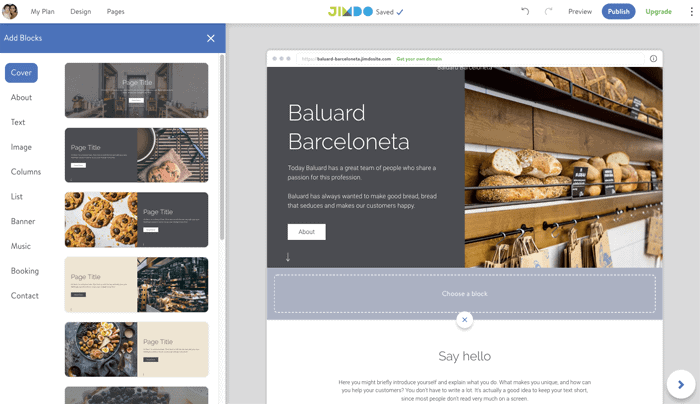Image resolution: width=700 pixels, height=404 pixels.
Task: Click the About button in cover
Action: click(x=307, y=232)
